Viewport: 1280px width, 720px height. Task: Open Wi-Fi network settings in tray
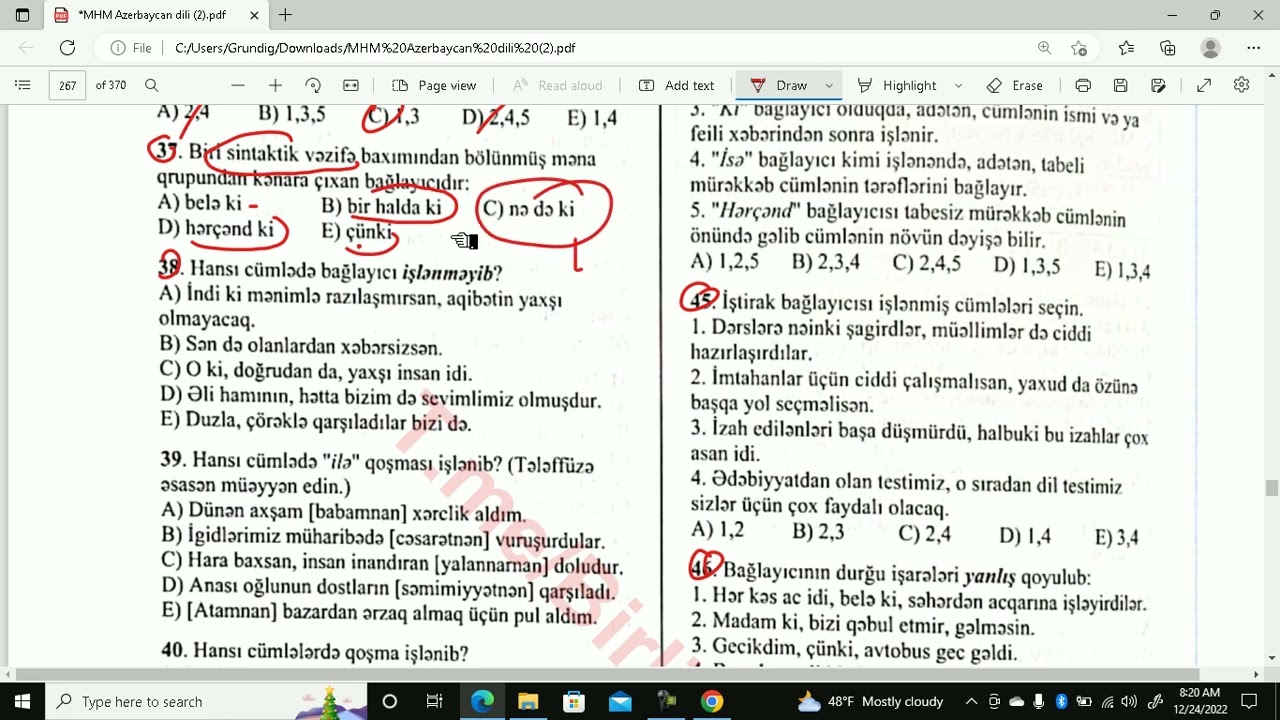click(1108, 701)
